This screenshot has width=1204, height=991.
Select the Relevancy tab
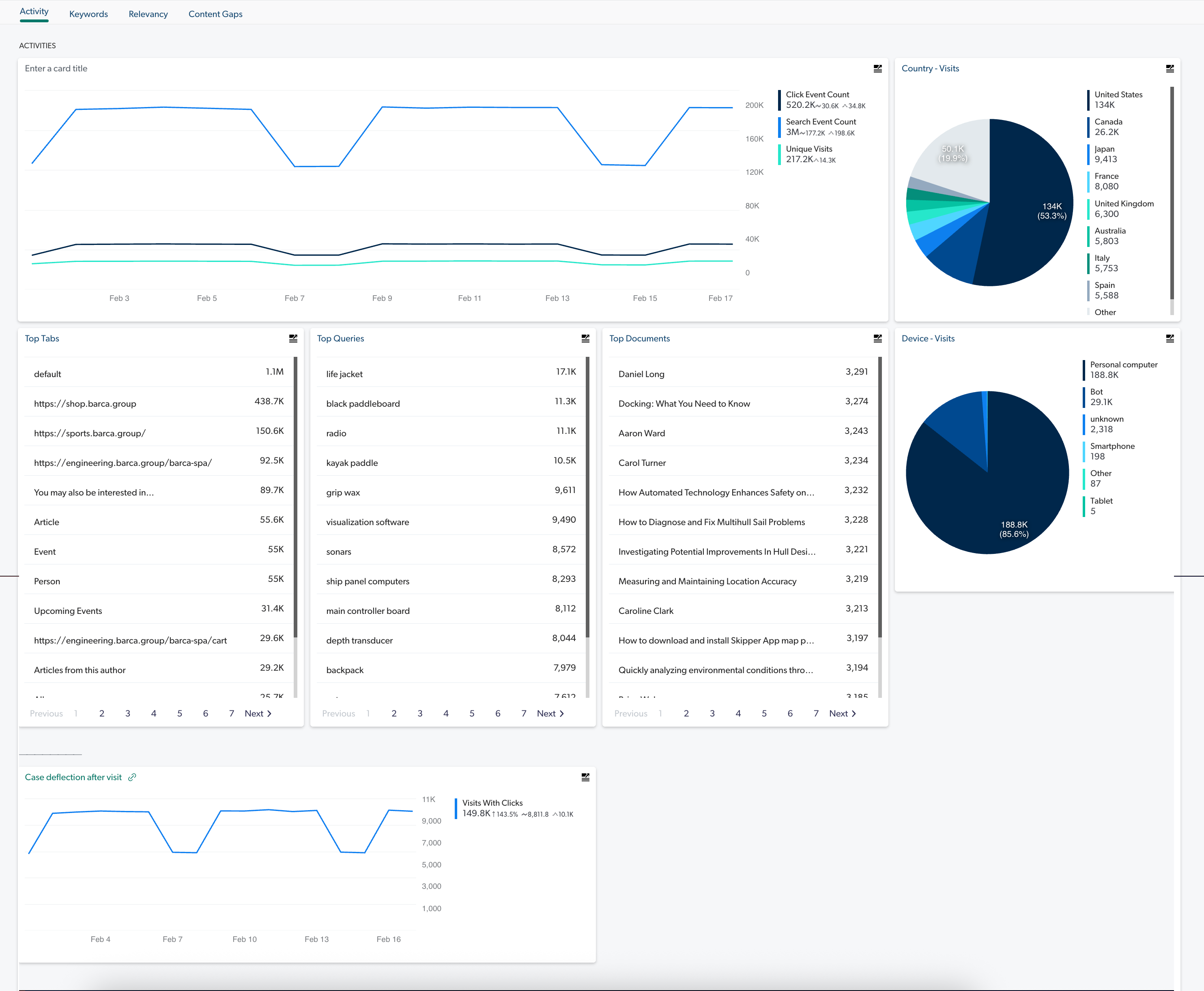click(x=148, y=14)
